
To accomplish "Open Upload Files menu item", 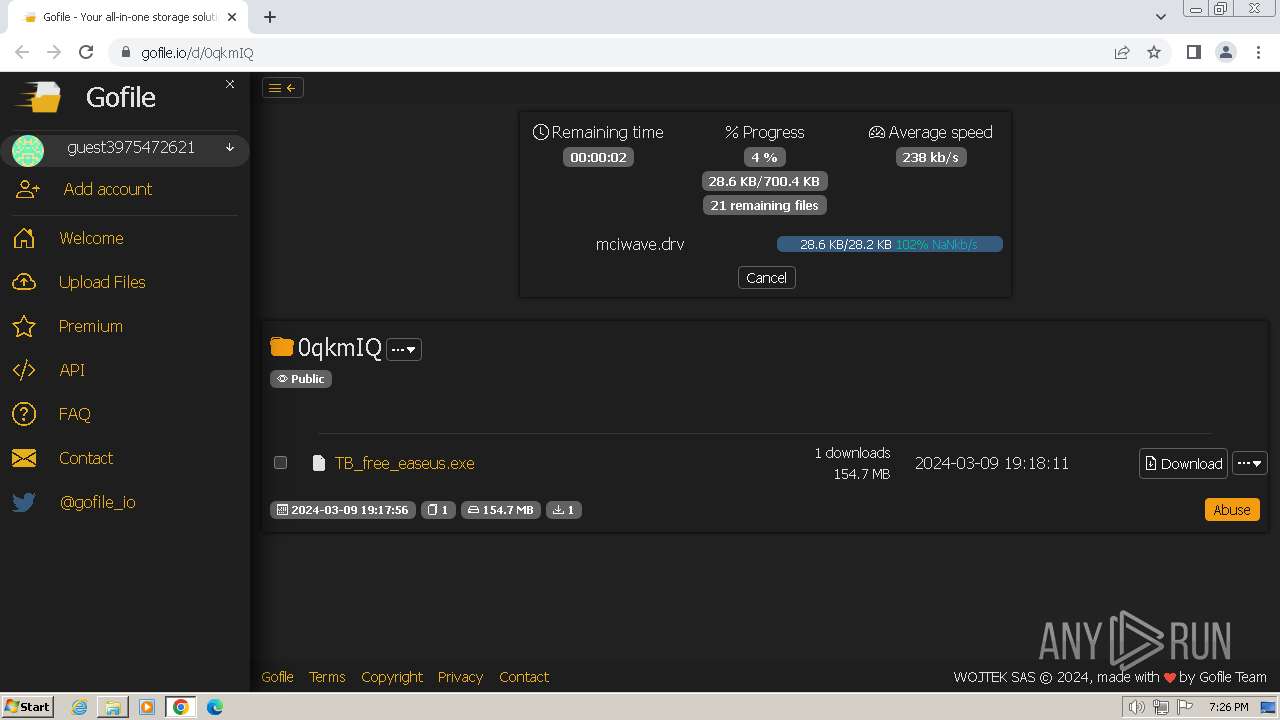I will tap(102, 282).
